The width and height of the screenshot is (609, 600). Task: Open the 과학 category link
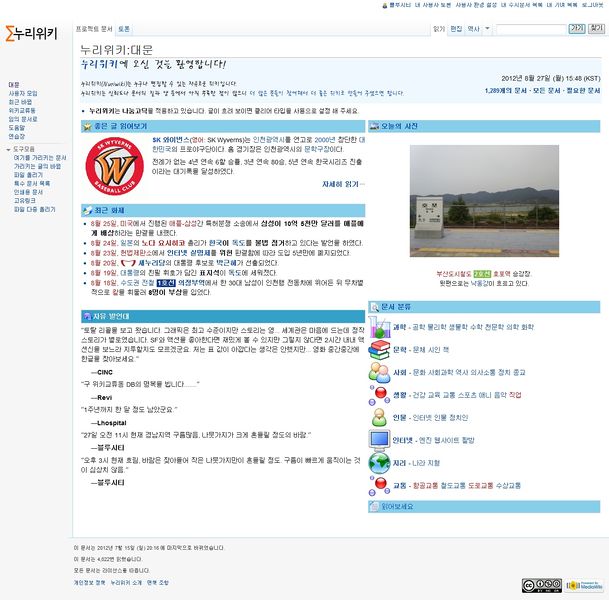pyautogui.click(x=399, y=327)
